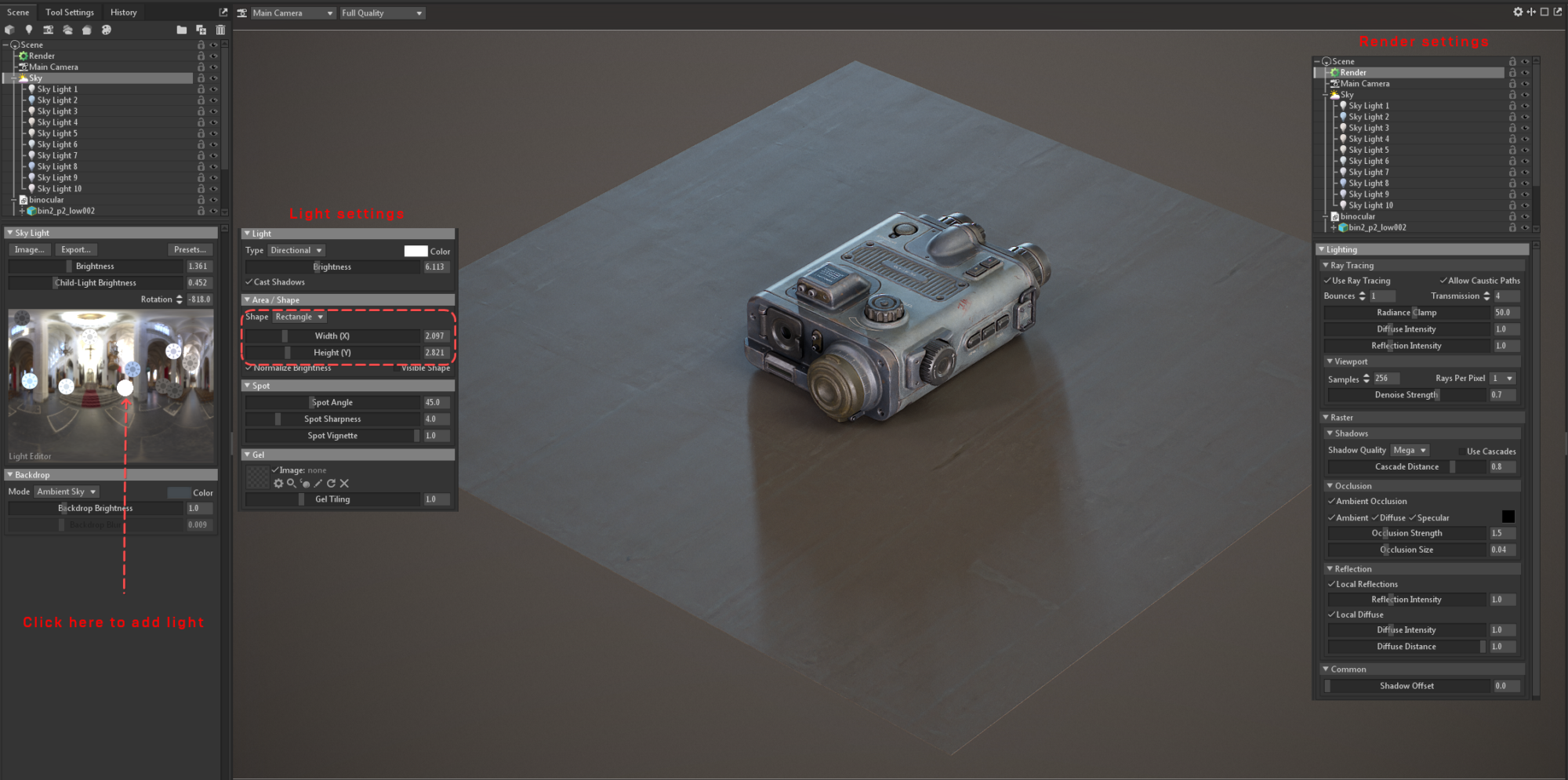Image resolution: width=1568 pixels, height=780 pixels.
Task: Open the folder import icon
Action: click(x=182, y=29)
